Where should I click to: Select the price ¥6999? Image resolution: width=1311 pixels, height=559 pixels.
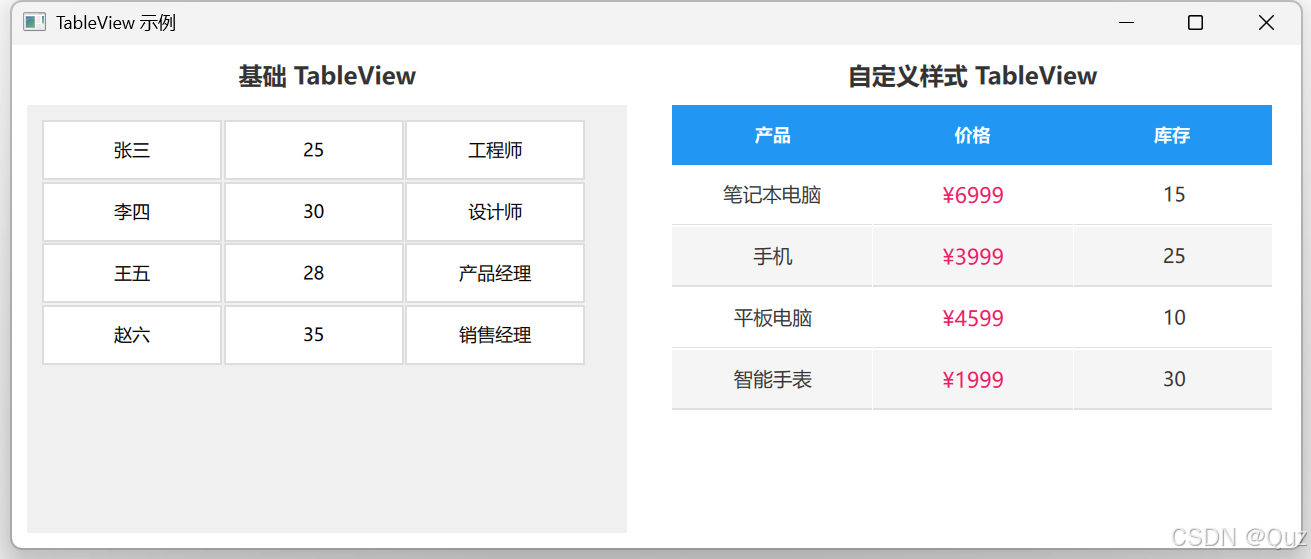pos(973,195)
